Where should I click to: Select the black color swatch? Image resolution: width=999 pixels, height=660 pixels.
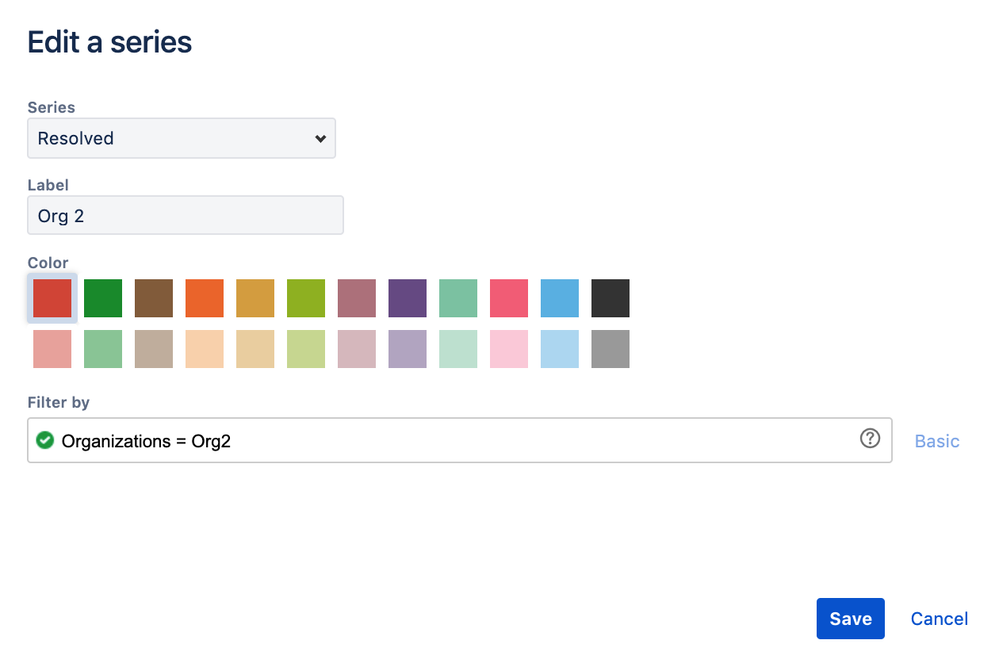(610, 298)
